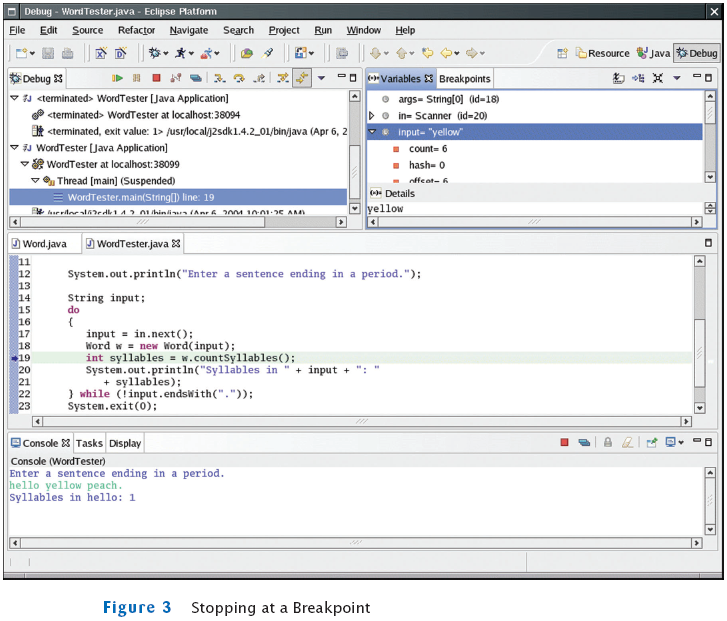727x621 pixels.
Task: Collapse the Thread [main] (Suspended) node
Action: [34, 180]
